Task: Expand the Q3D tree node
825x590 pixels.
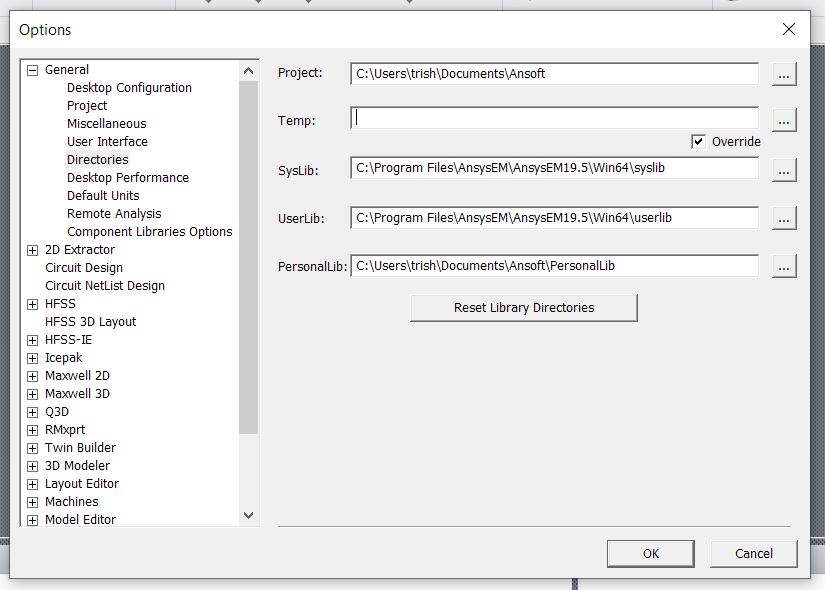Action: 32,411
